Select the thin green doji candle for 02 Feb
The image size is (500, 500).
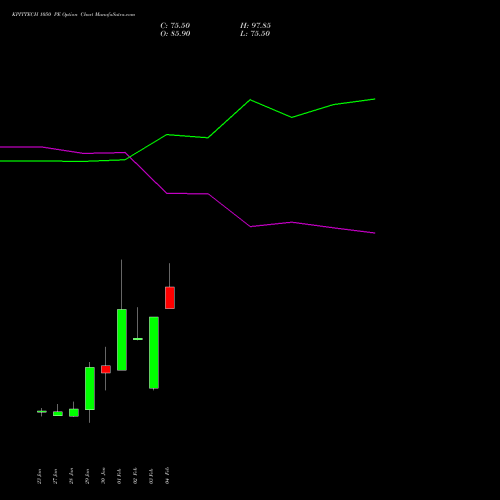pos(138,339)
